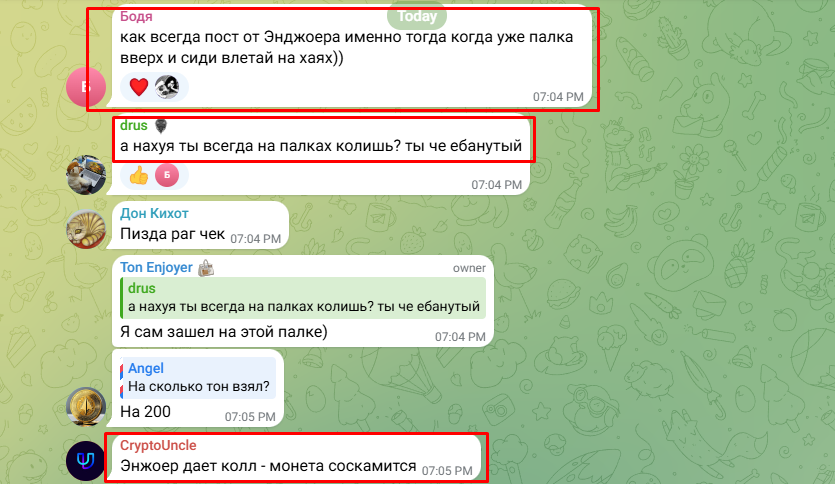This screenshot has height=484, width=835.
Task: Open CryptoUncle's dark logo avatar
Action: click(85, 461)
